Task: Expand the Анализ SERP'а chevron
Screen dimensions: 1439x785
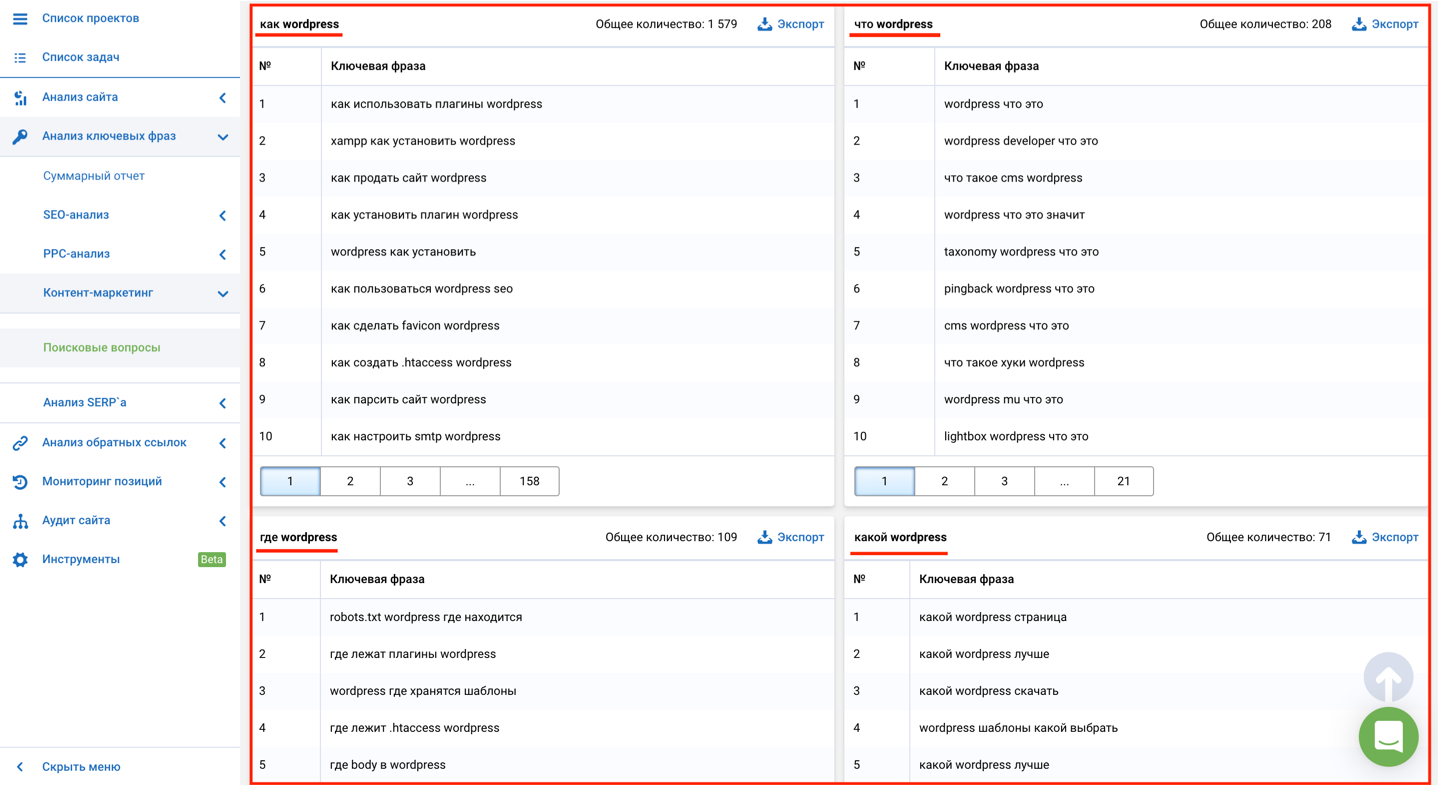Action: [222, 404]
